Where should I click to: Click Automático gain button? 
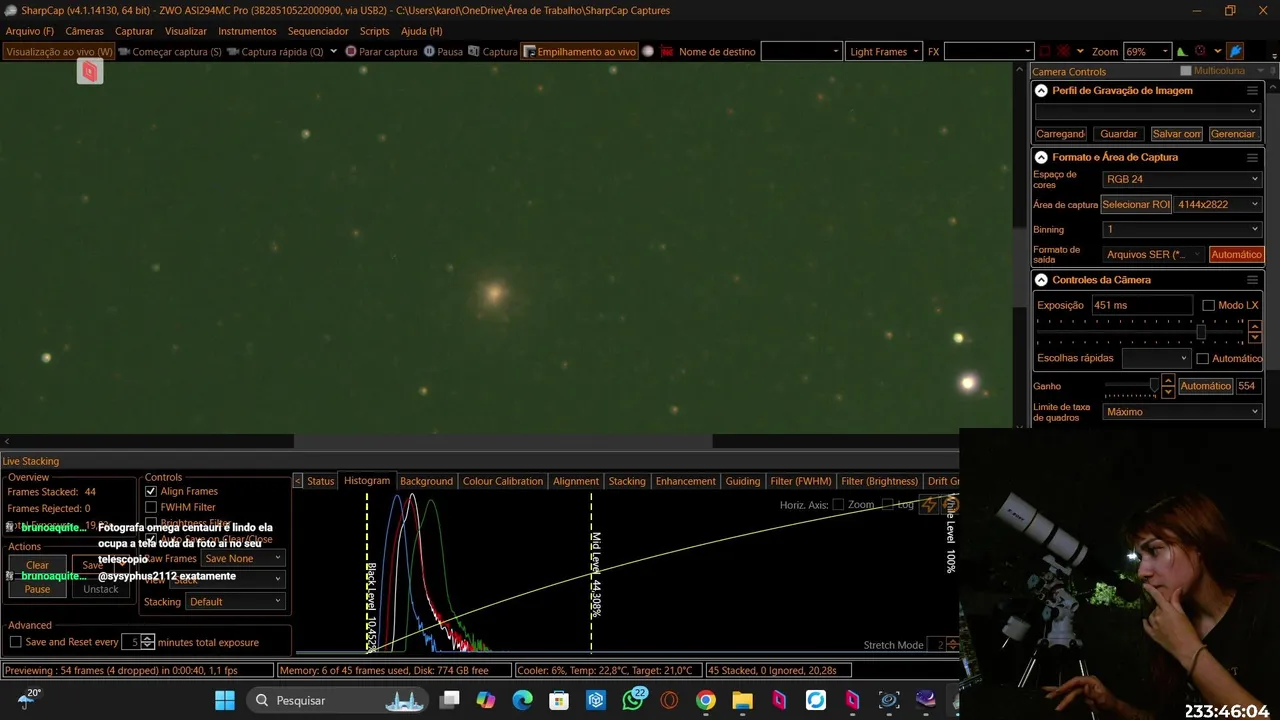click(1205, 386)
